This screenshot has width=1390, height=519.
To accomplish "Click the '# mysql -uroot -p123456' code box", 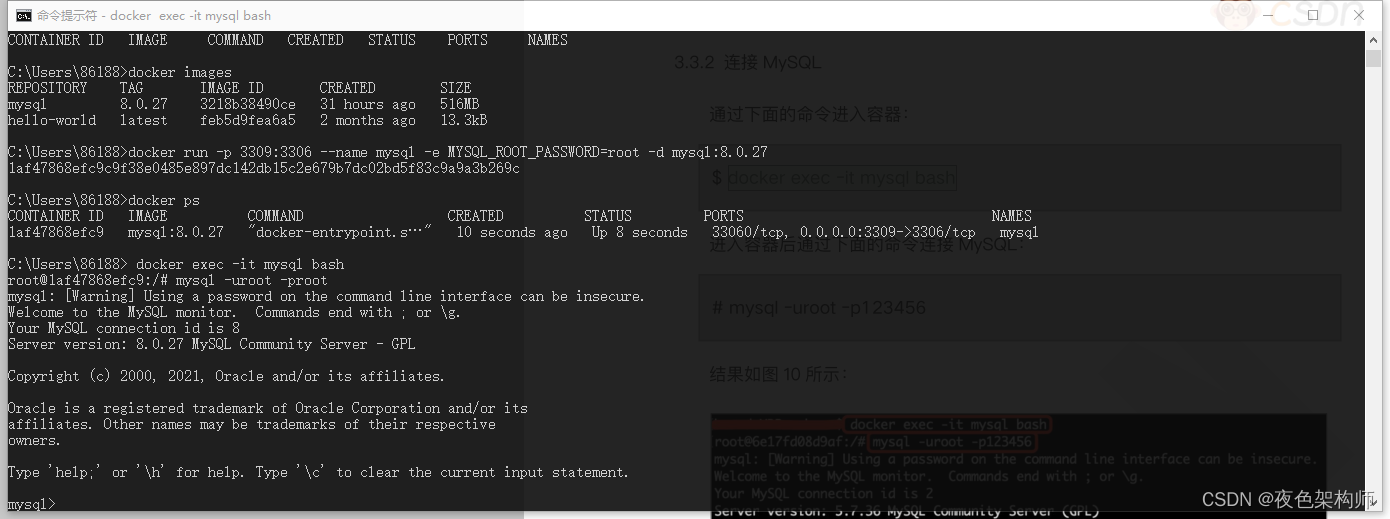I will click(1020, 308).
